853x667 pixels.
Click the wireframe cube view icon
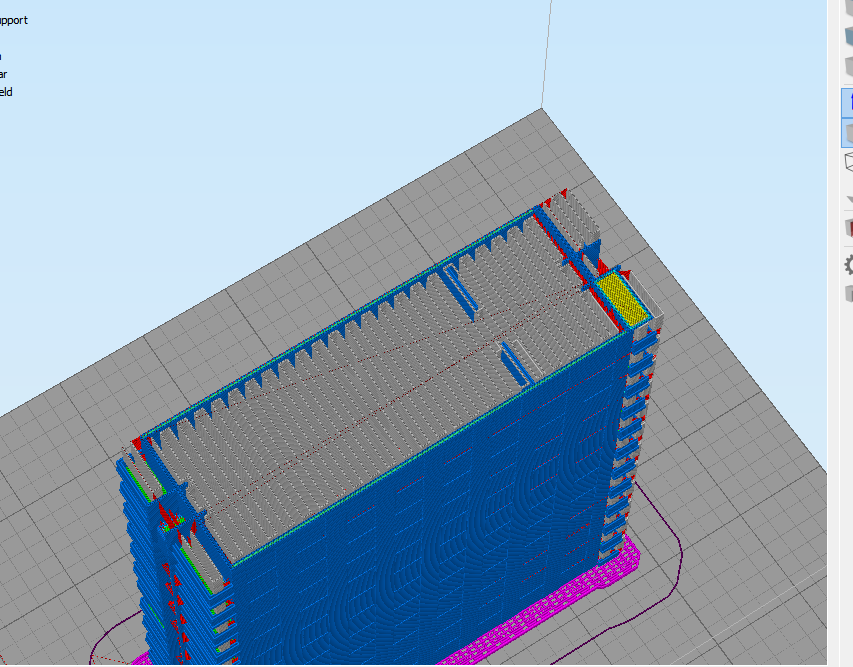pos(848,161)
